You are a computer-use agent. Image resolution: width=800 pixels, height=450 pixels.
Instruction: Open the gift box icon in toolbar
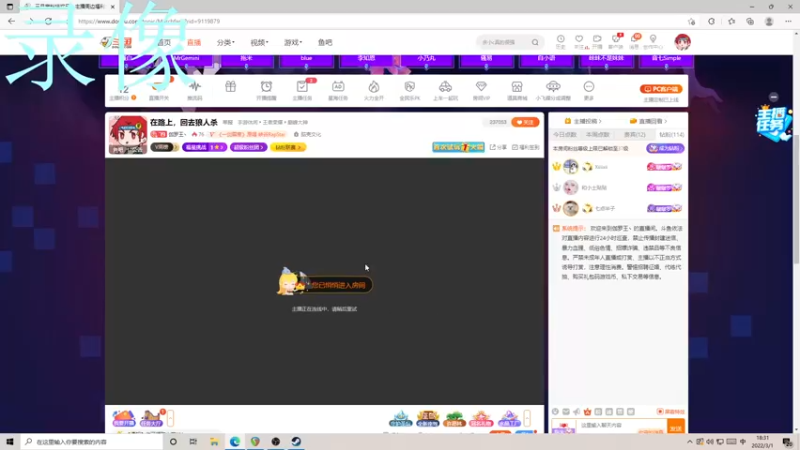231,87
